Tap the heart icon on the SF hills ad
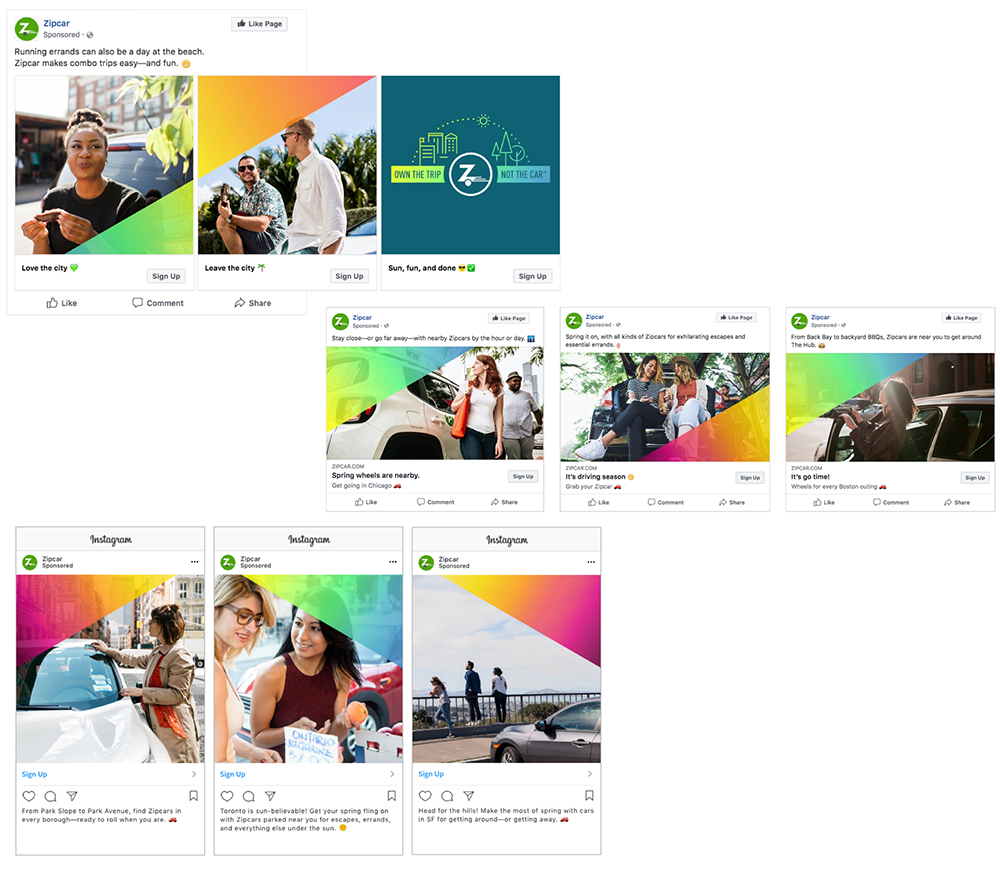 click(425, 795)
